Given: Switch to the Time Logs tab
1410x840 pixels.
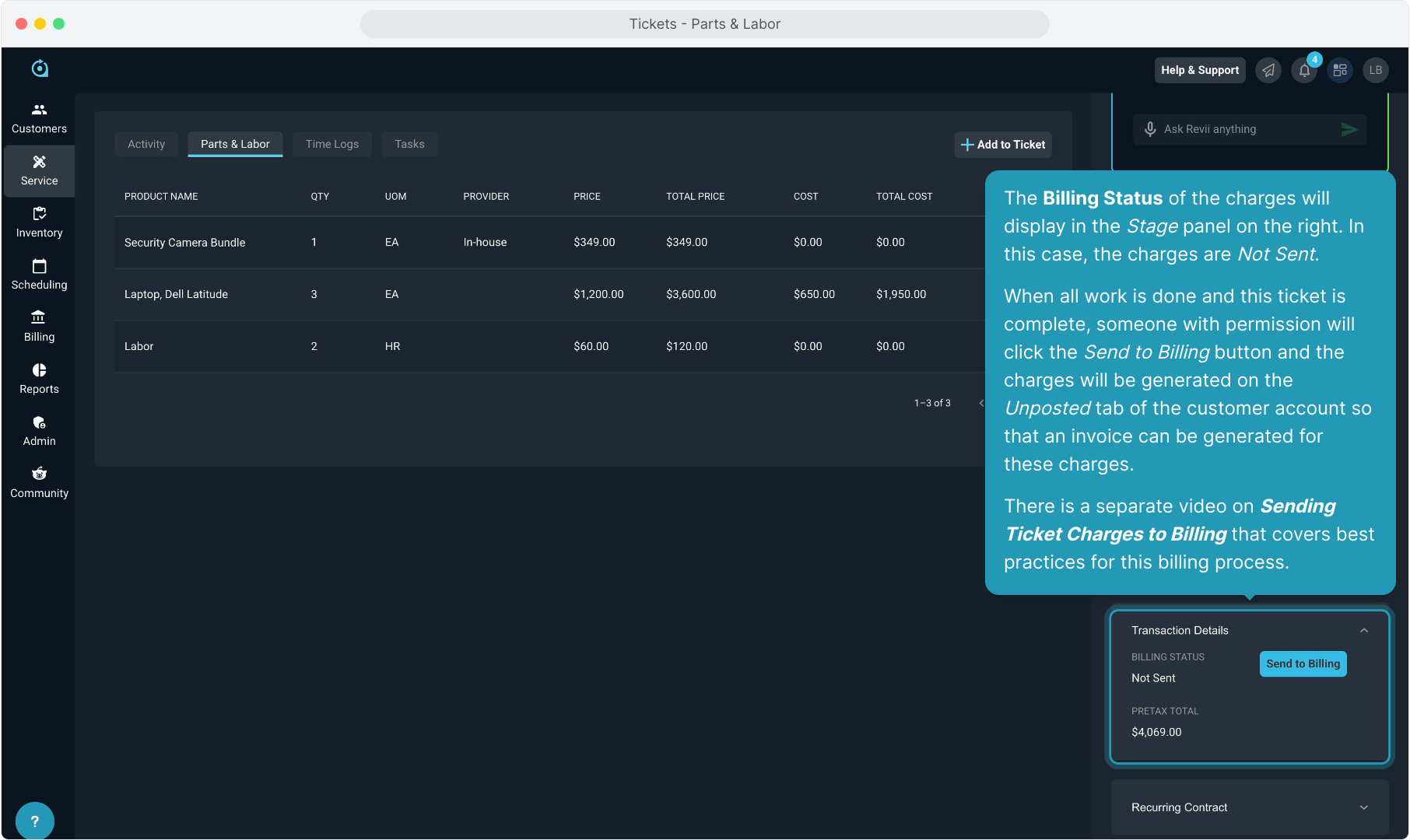Looking at the screenshot, I should click(x=332, y=145).
